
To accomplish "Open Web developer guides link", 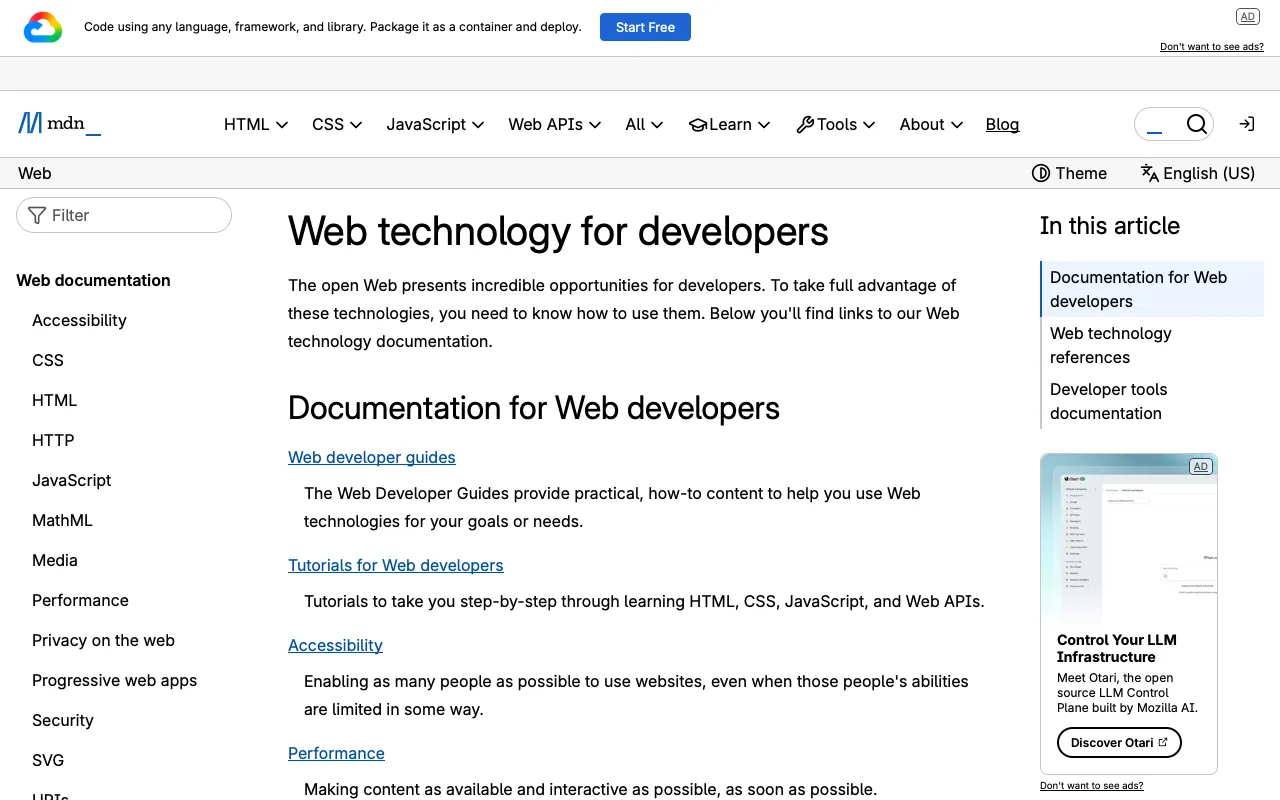I will click(372, 457).
